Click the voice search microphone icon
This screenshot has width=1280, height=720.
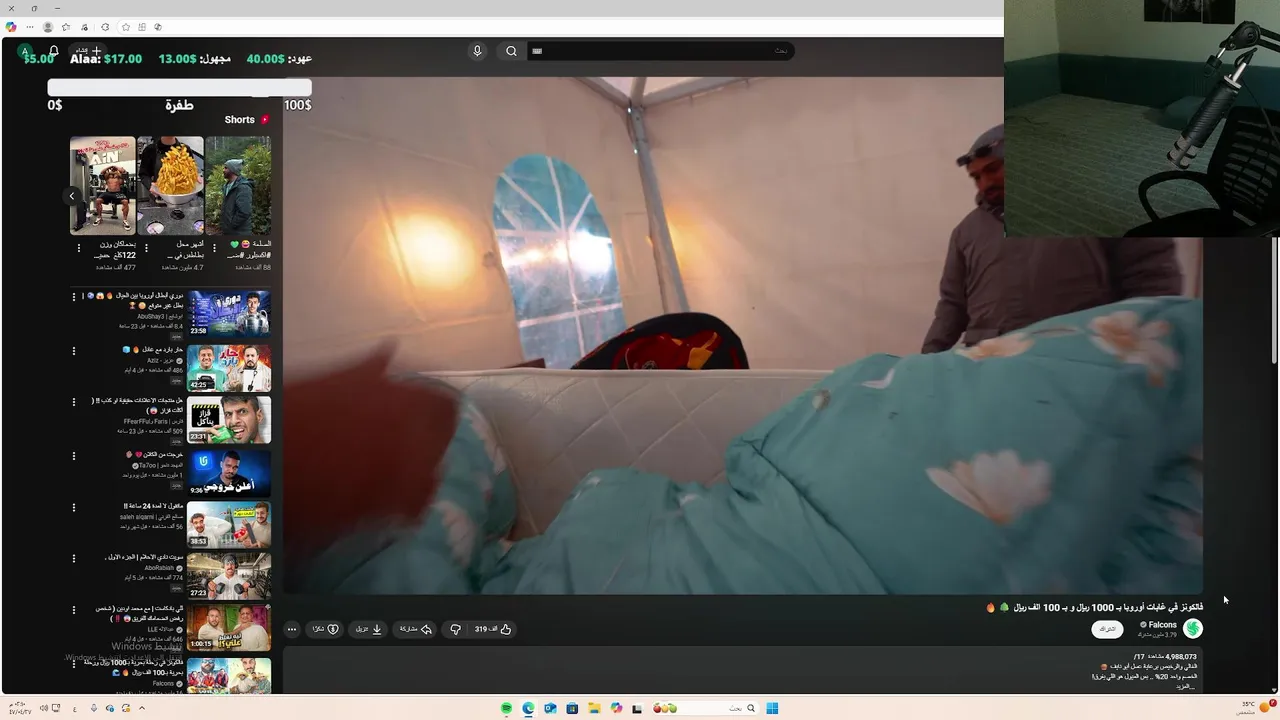pos(477,51)
